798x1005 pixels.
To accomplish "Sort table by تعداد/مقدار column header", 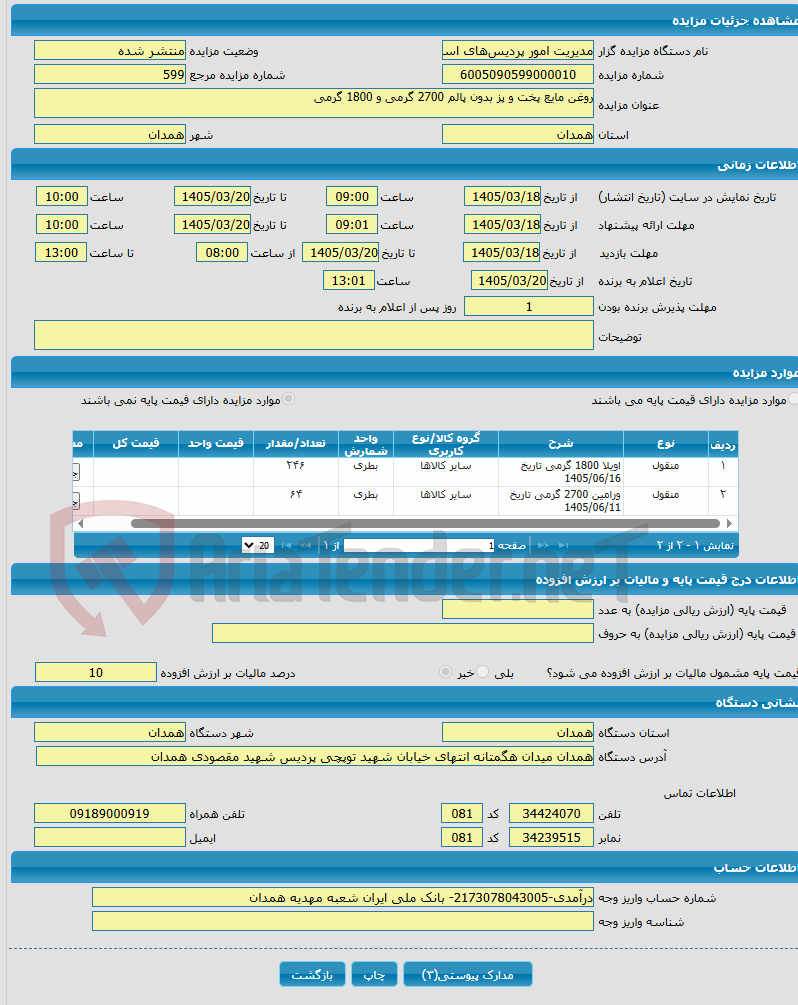I will [x=296, y=444].
